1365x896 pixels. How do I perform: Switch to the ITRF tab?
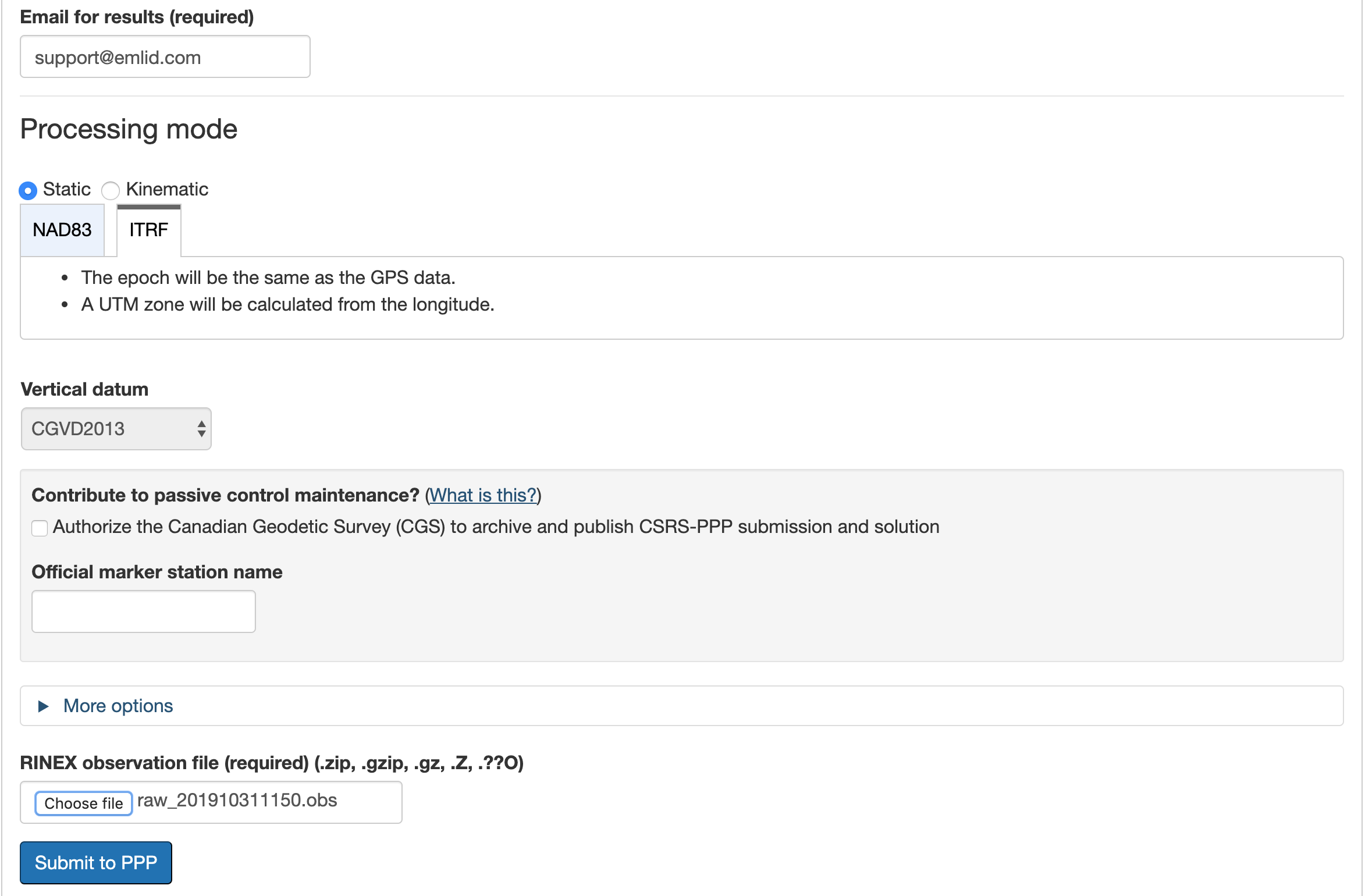[x=149, y=230]
